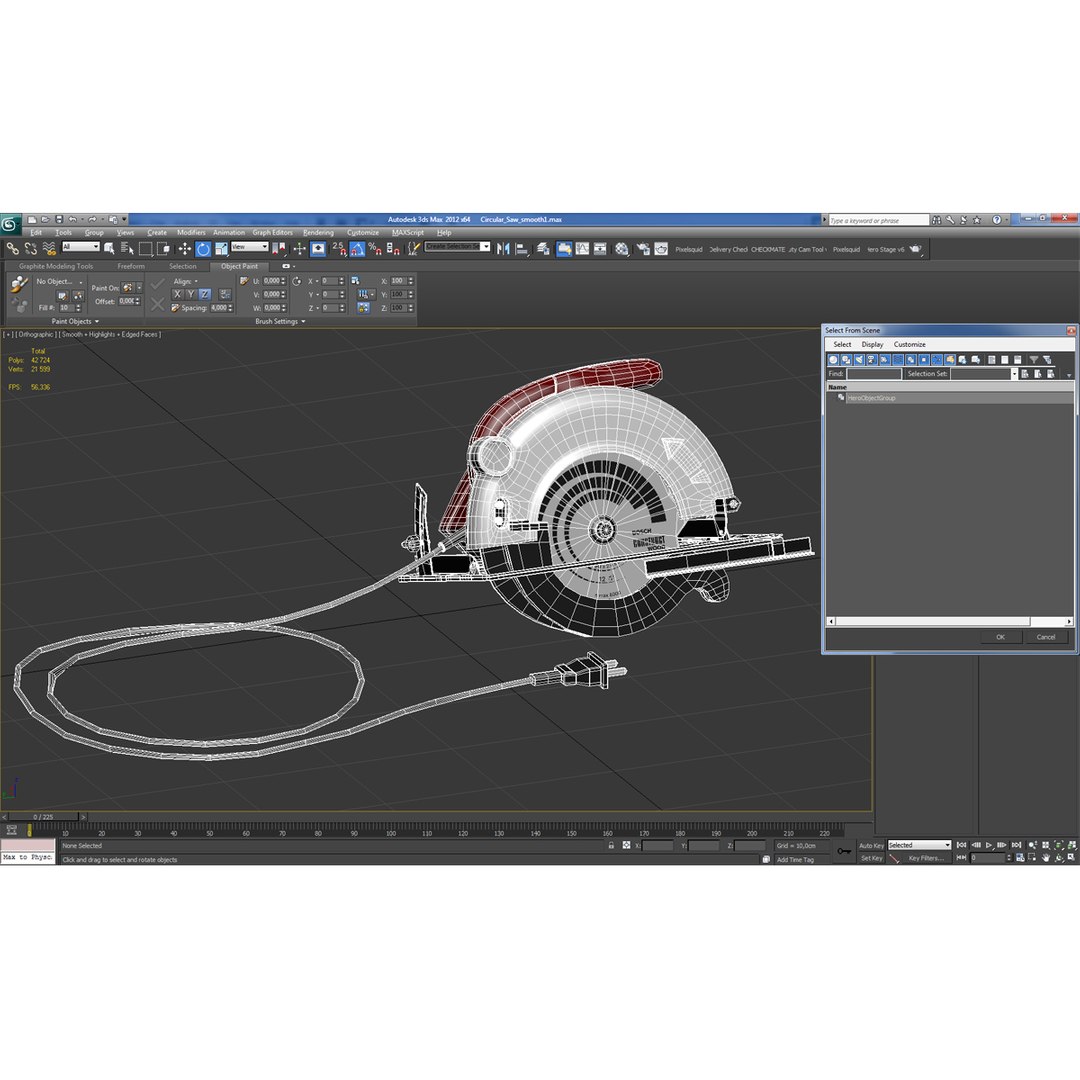Open the Graph Editors menu

pyautogui.click(x=272, y=233)
